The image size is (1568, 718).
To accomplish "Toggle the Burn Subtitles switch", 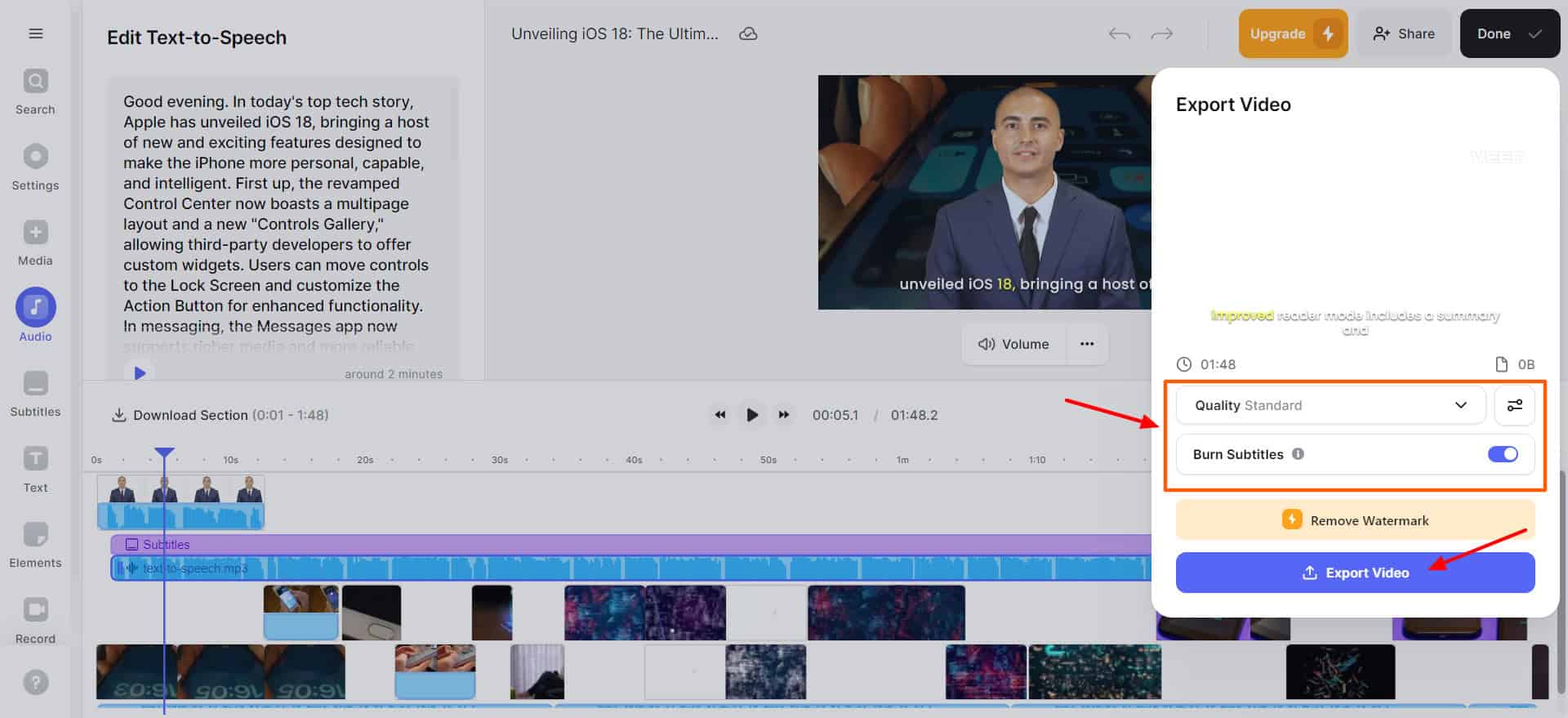I will click(x=1502, y=454).
